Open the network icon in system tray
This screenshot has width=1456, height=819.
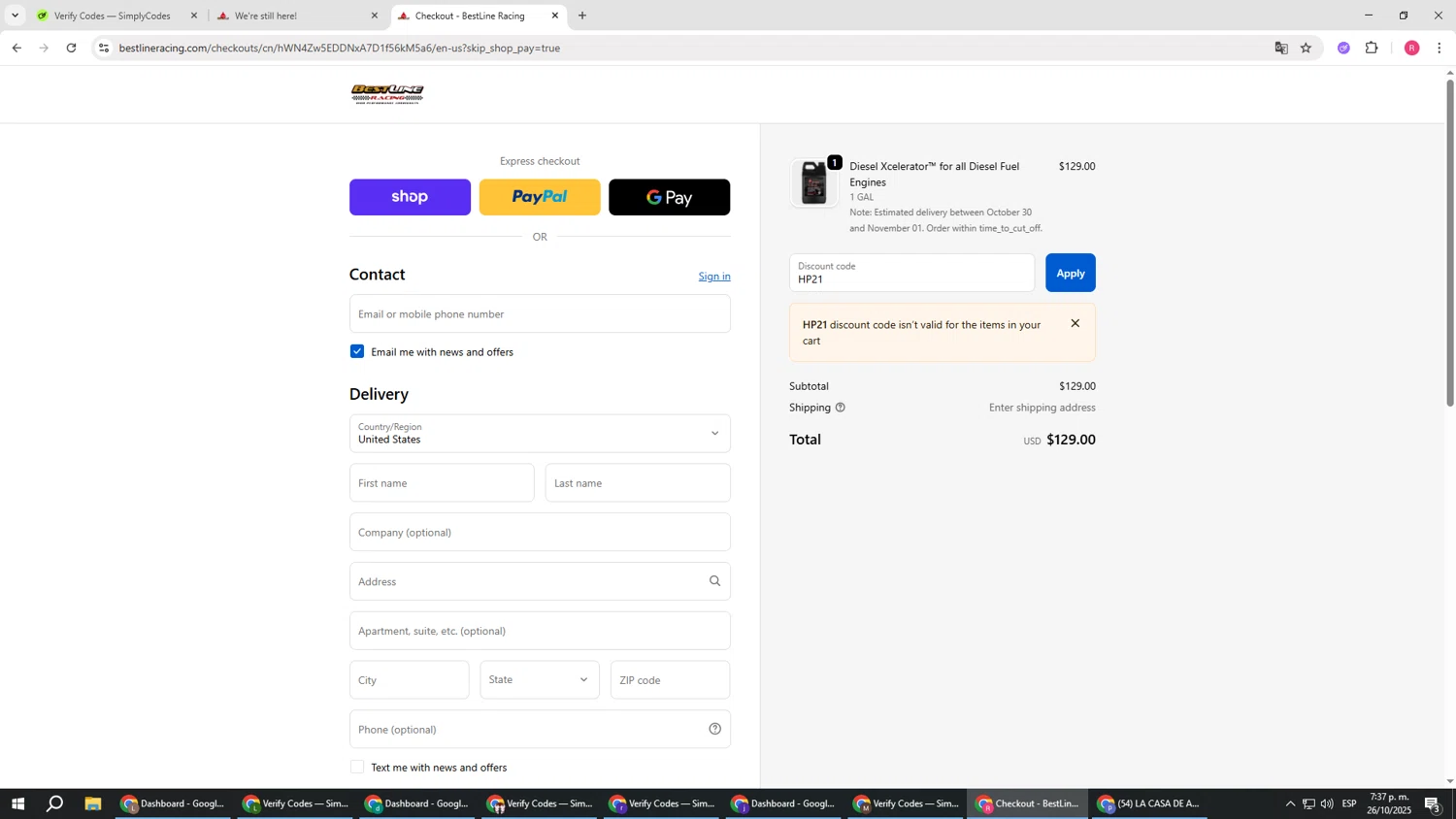[x=1308, y=803]
